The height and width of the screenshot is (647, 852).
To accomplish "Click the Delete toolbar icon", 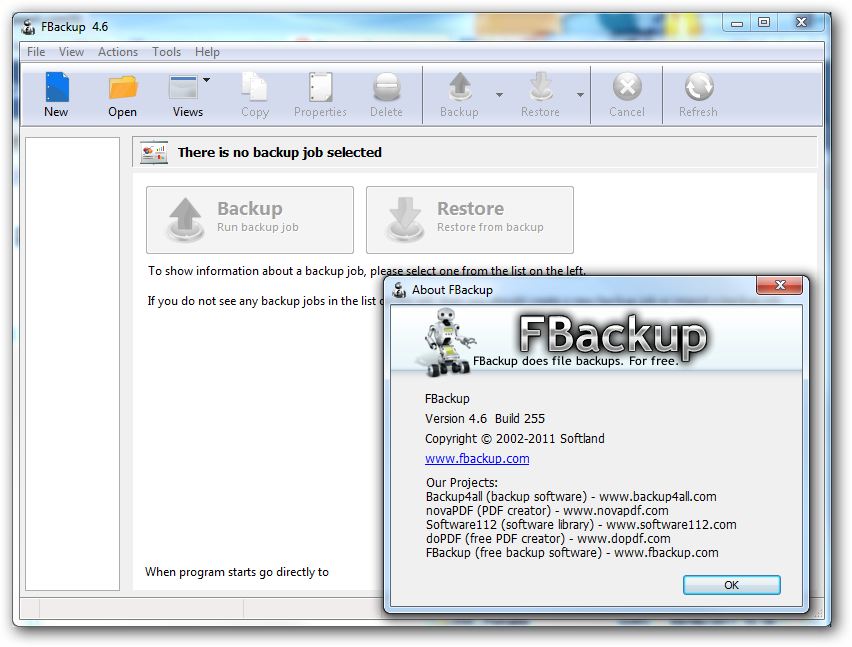I will [x=386, y=87].
